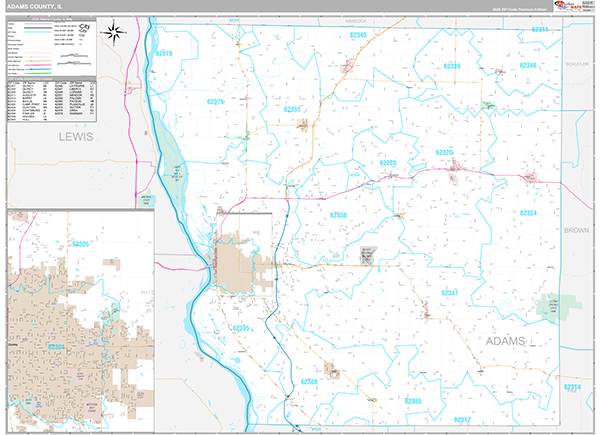Click ZIP code 62325 label
This screenshot has height=435, width=600.
(388, 163)
